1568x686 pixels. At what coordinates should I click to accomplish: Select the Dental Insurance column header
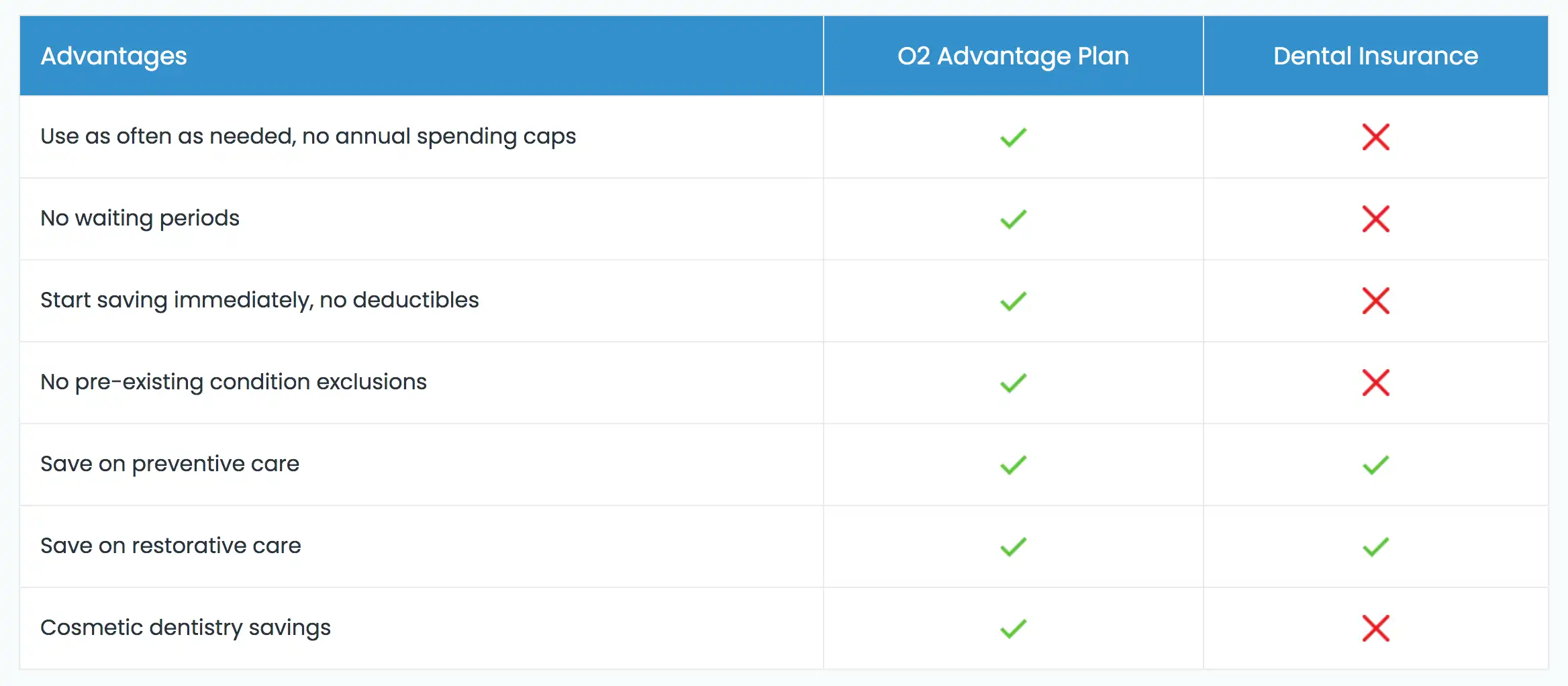pyautogui.click(x=1375, y=56)
